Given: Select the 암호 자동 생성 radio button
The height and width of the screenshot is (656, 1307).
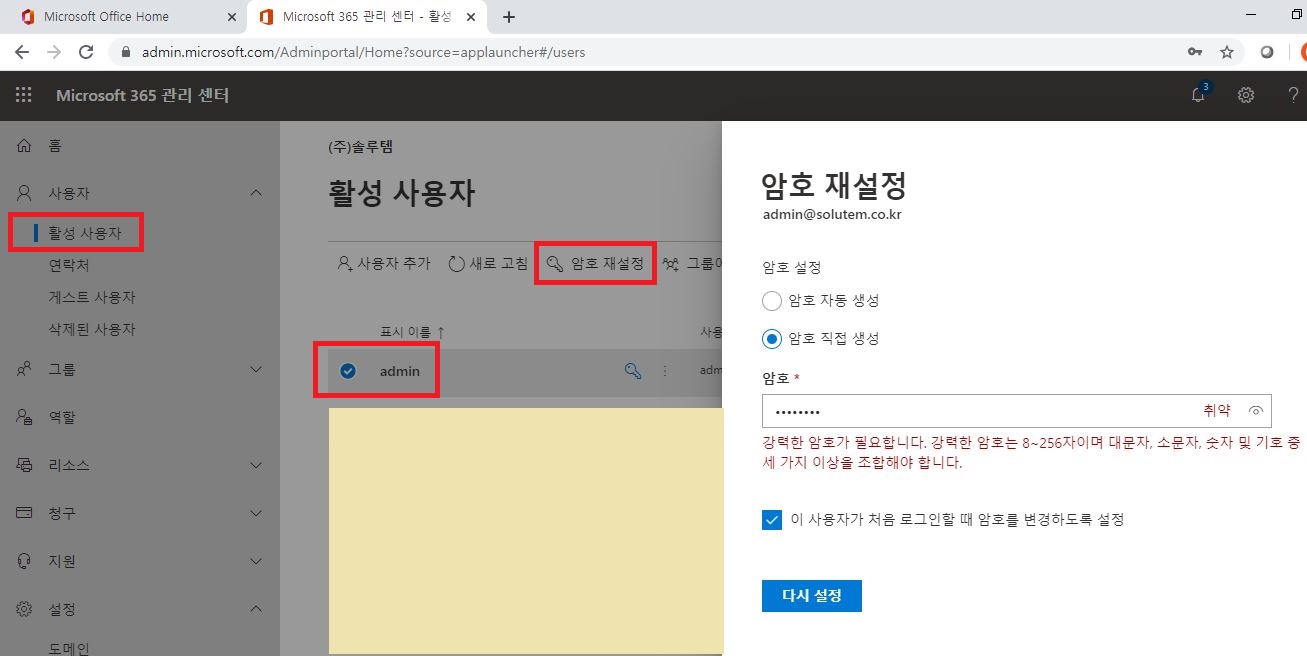Looking at the screenshot, I should [771, 301].
